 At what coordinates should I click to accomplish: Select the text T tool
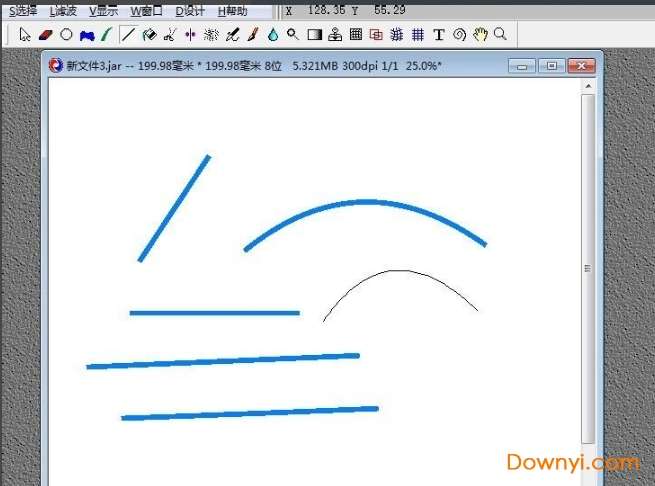point(438,35)
